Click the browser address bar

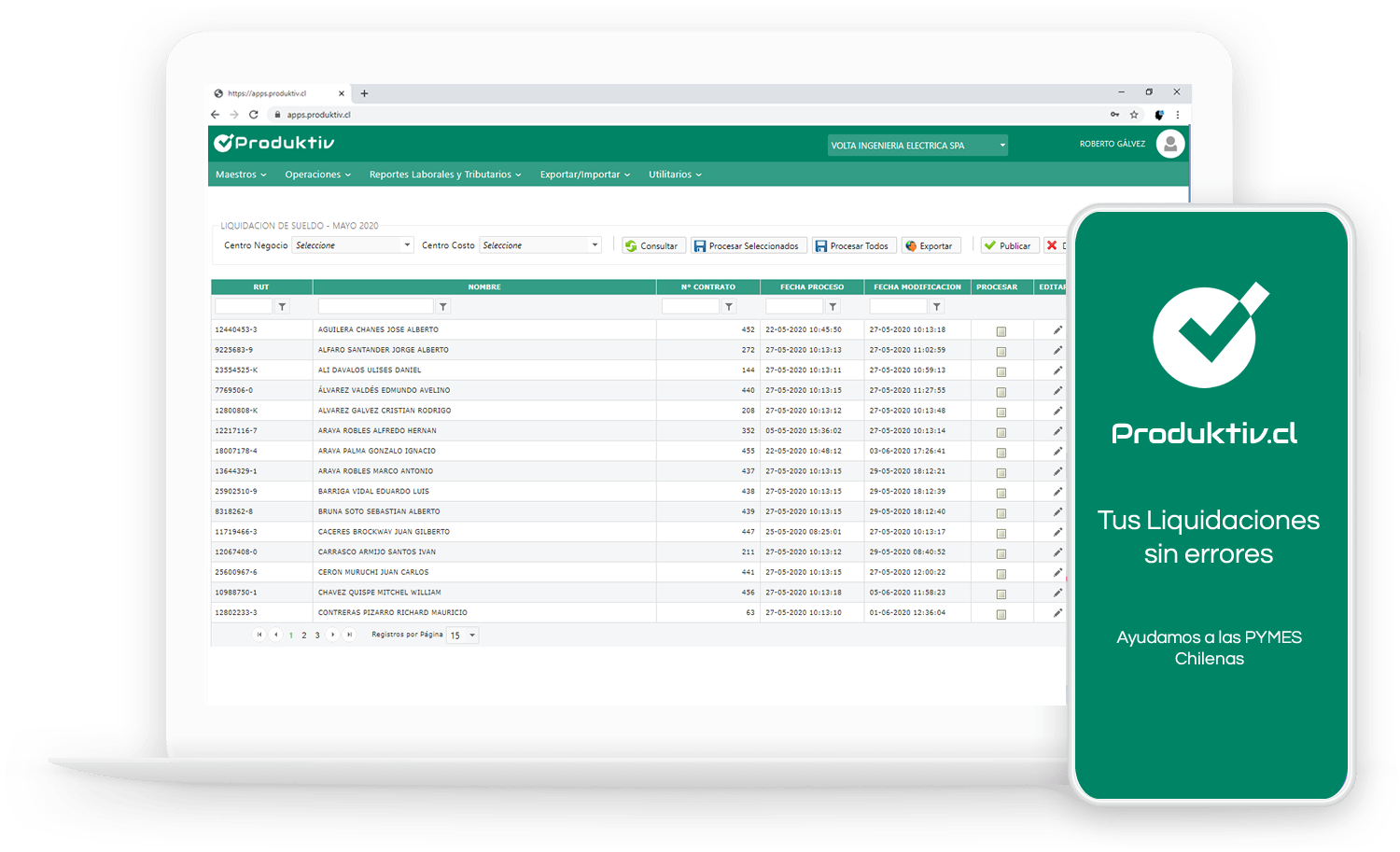tap(686, 115)
